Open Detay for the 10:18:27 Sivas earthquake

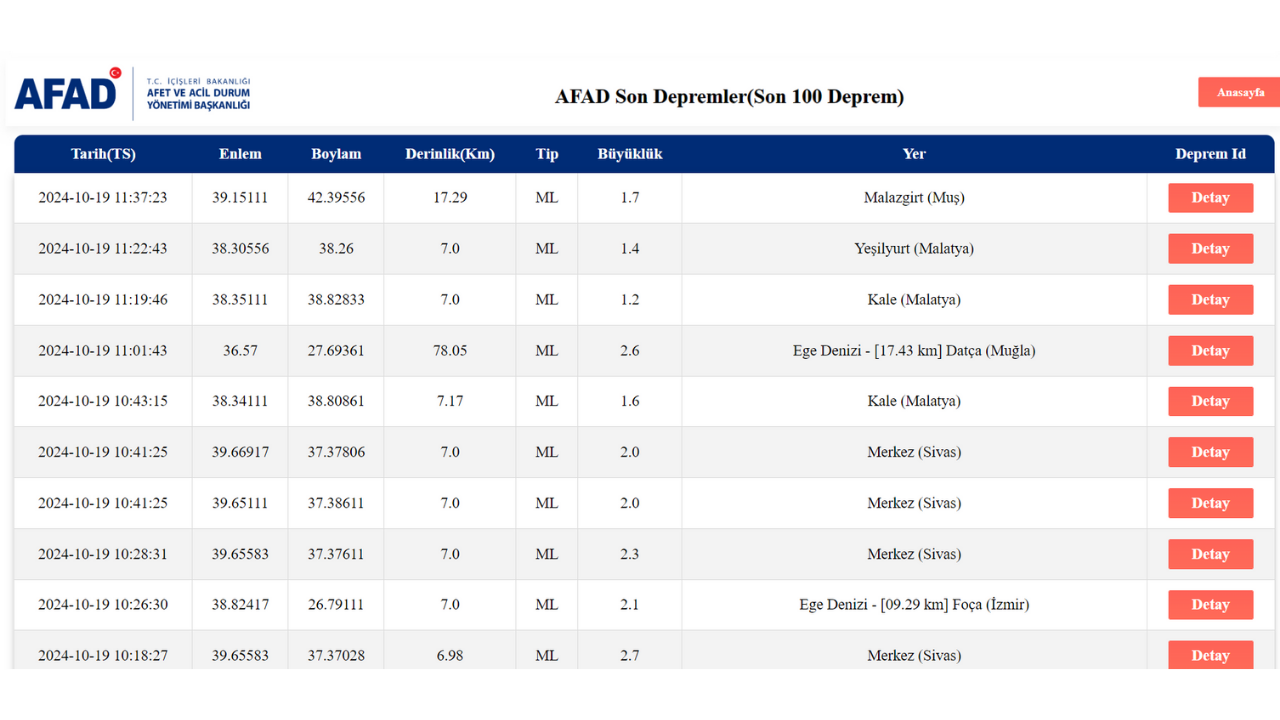(1210, 655)
